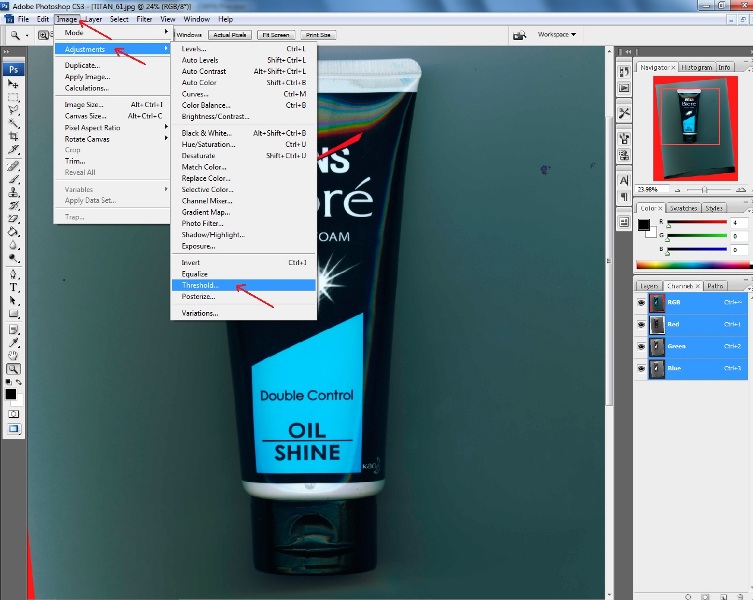Select the Rectangular Marquee tool
The height and width of the screenshot is (600, 753).
tap(14, 97)
